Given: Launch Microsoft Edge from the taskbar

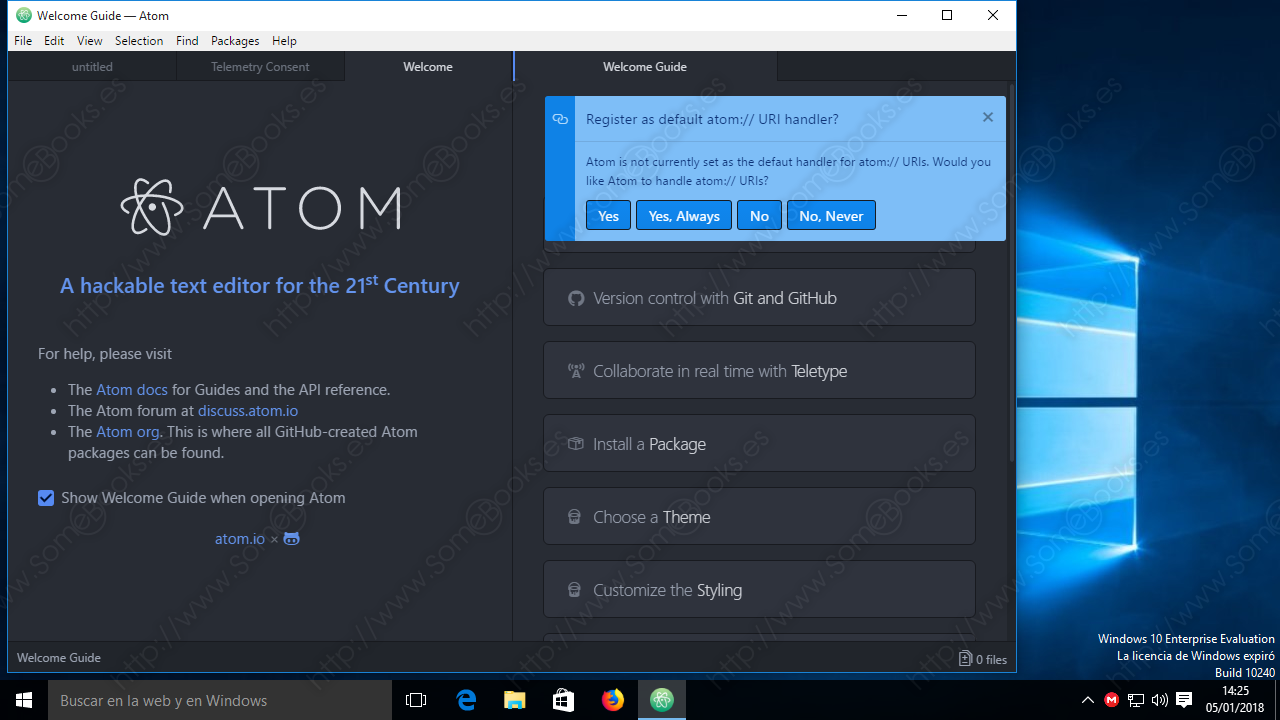Looking at the screenshot, I should click(x=466, y=700).
